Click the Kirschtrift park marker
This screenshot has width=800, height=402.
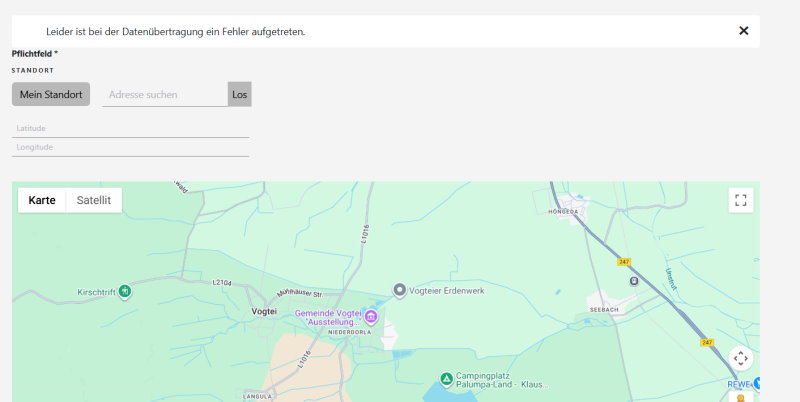pyautogui.click(x=124, y=291)
